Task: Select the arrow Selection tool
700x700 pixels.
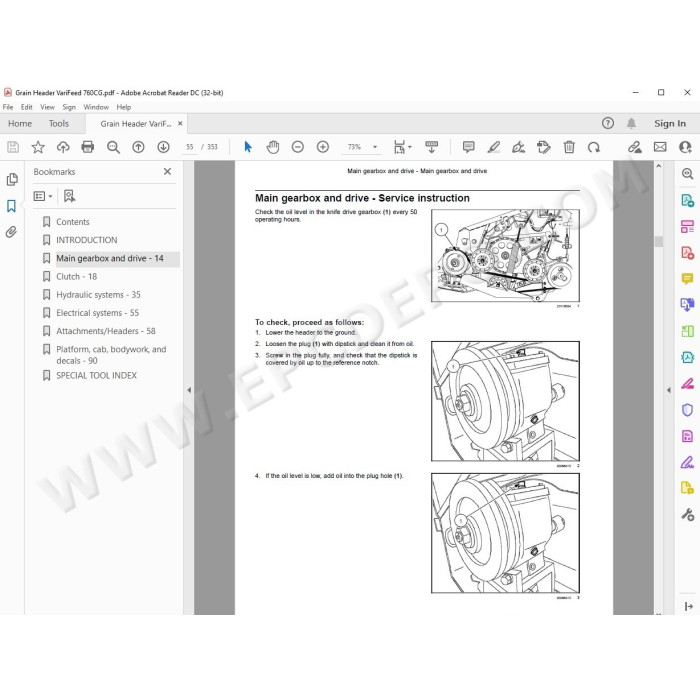Action: [x=248, y=147]
